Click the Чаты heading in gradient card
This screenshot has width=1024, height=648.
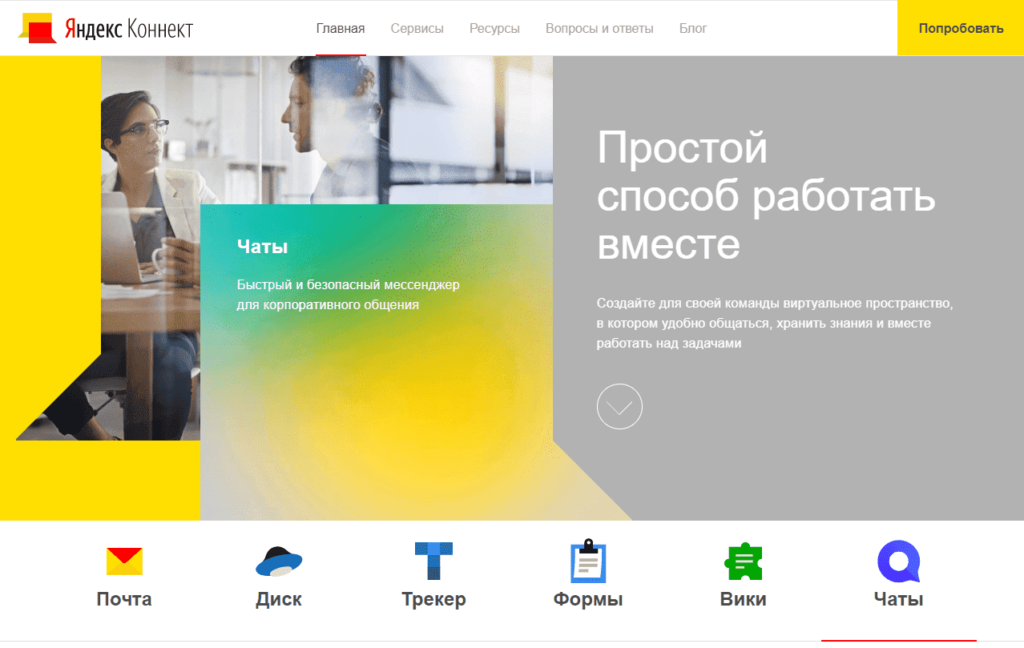(x=262, y=247)
